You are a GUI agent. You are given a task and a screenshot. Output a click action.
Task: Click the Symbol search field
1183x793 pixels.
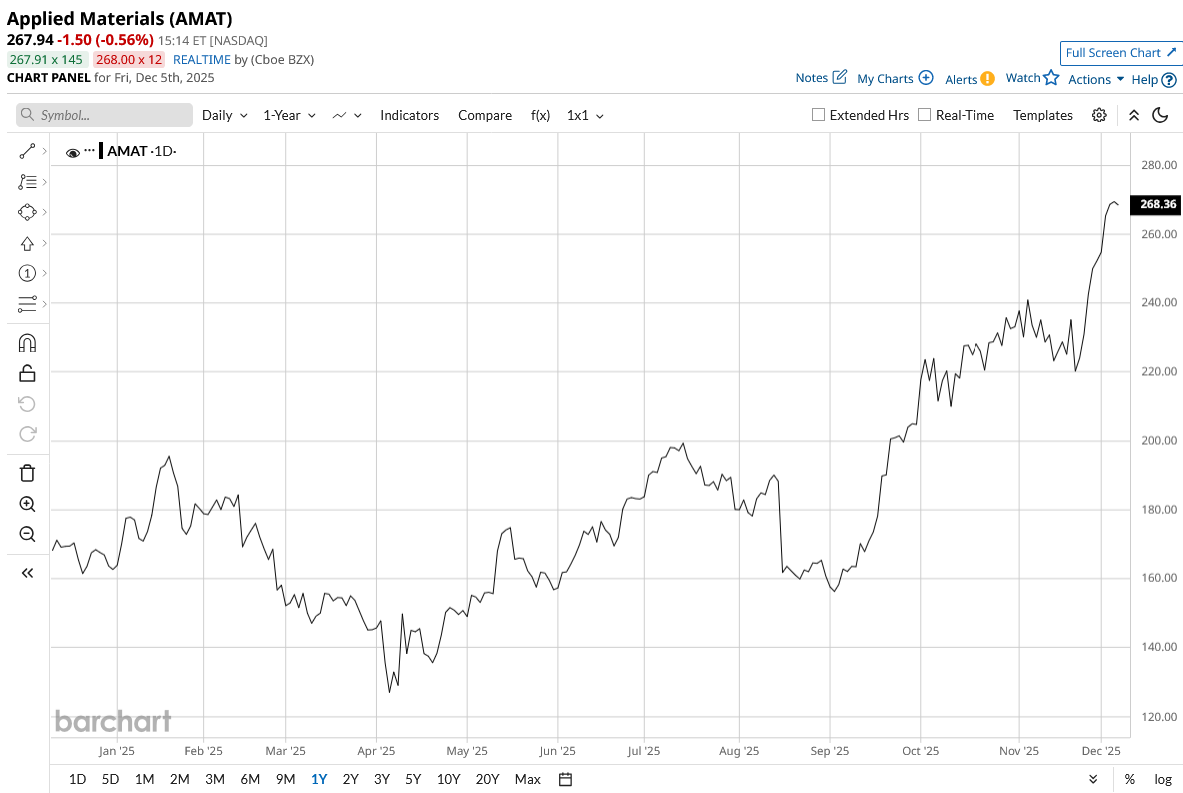point(104,115)
